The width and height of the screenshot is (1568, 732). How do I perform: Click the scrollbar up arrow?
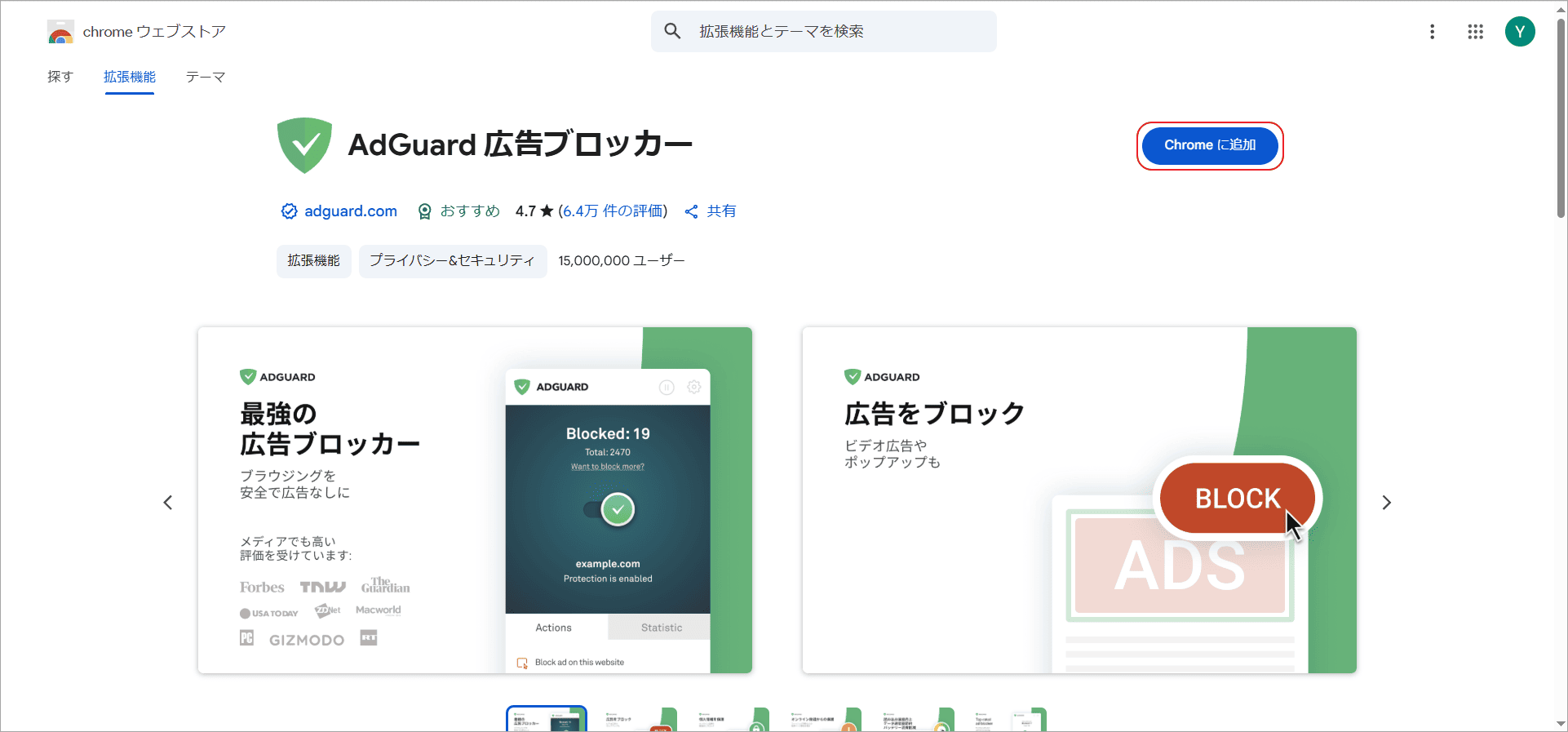(x=1561, y=8)
